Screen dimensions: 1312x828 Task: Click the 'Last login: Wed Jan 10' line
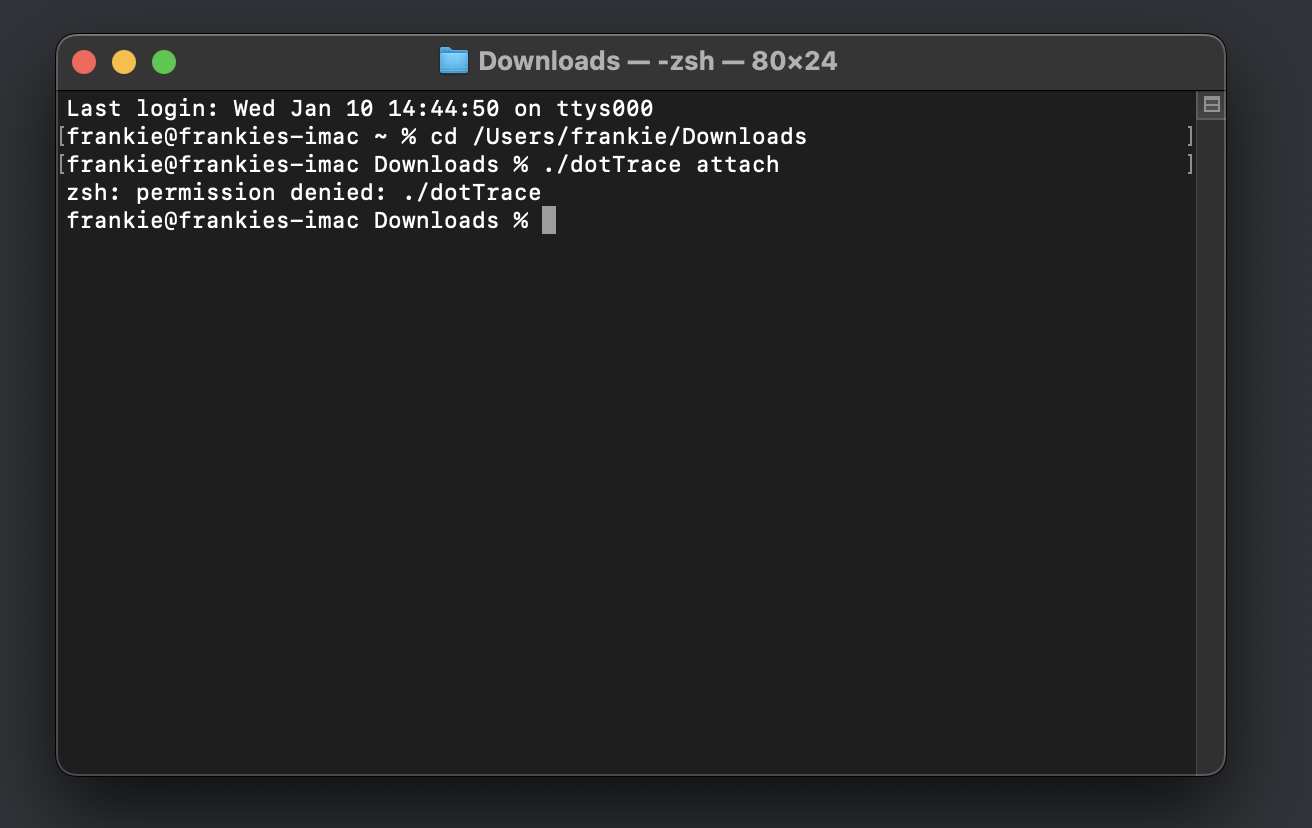(x=360, y=108)
